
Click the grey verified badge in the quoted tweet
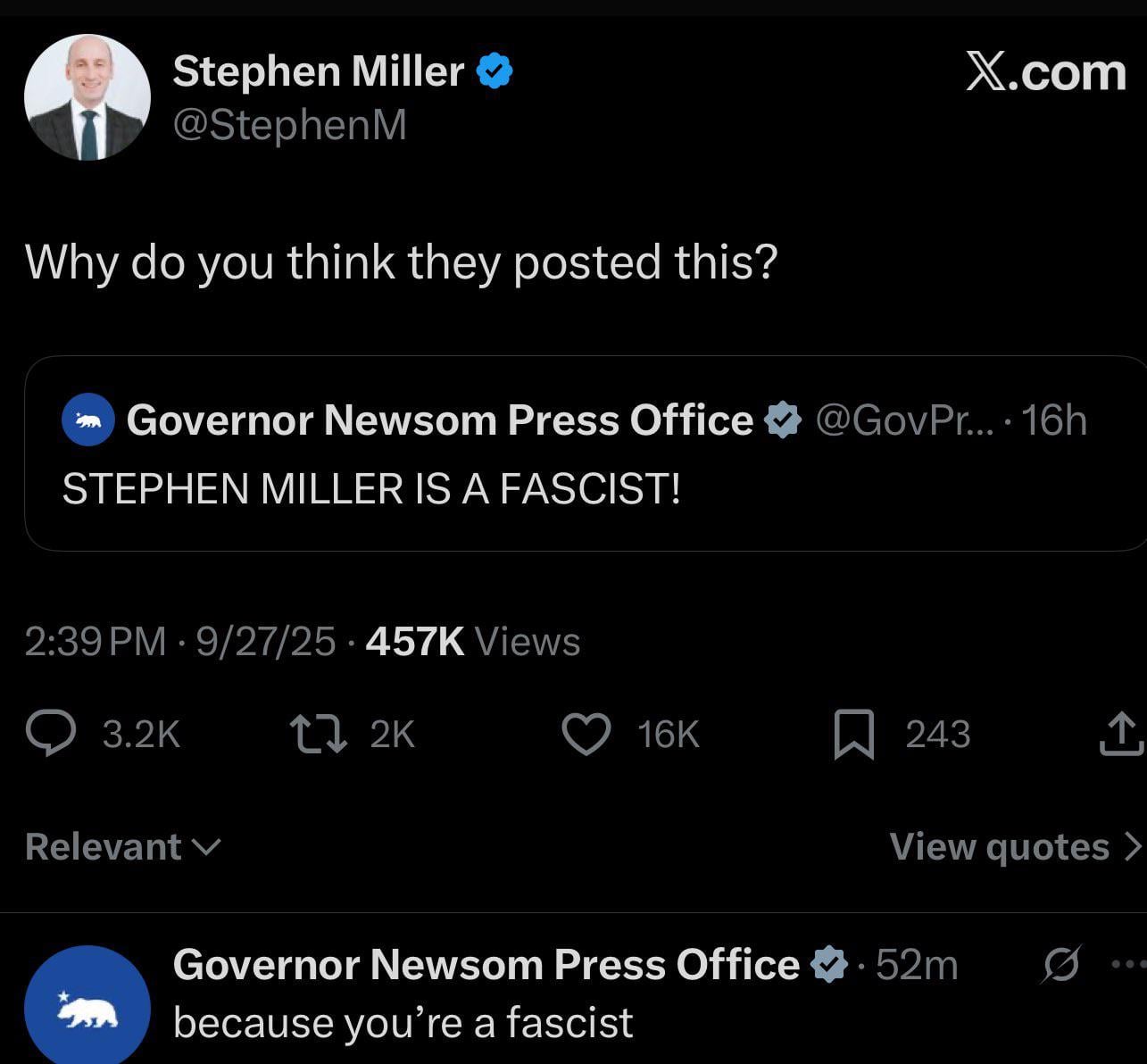coord(783,420)
